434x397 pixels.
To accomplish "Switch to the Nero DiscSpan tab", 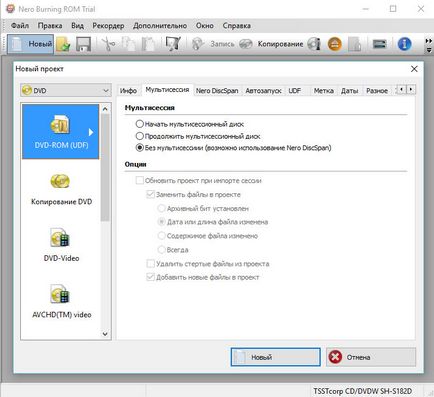I will [x=217, y=91].
